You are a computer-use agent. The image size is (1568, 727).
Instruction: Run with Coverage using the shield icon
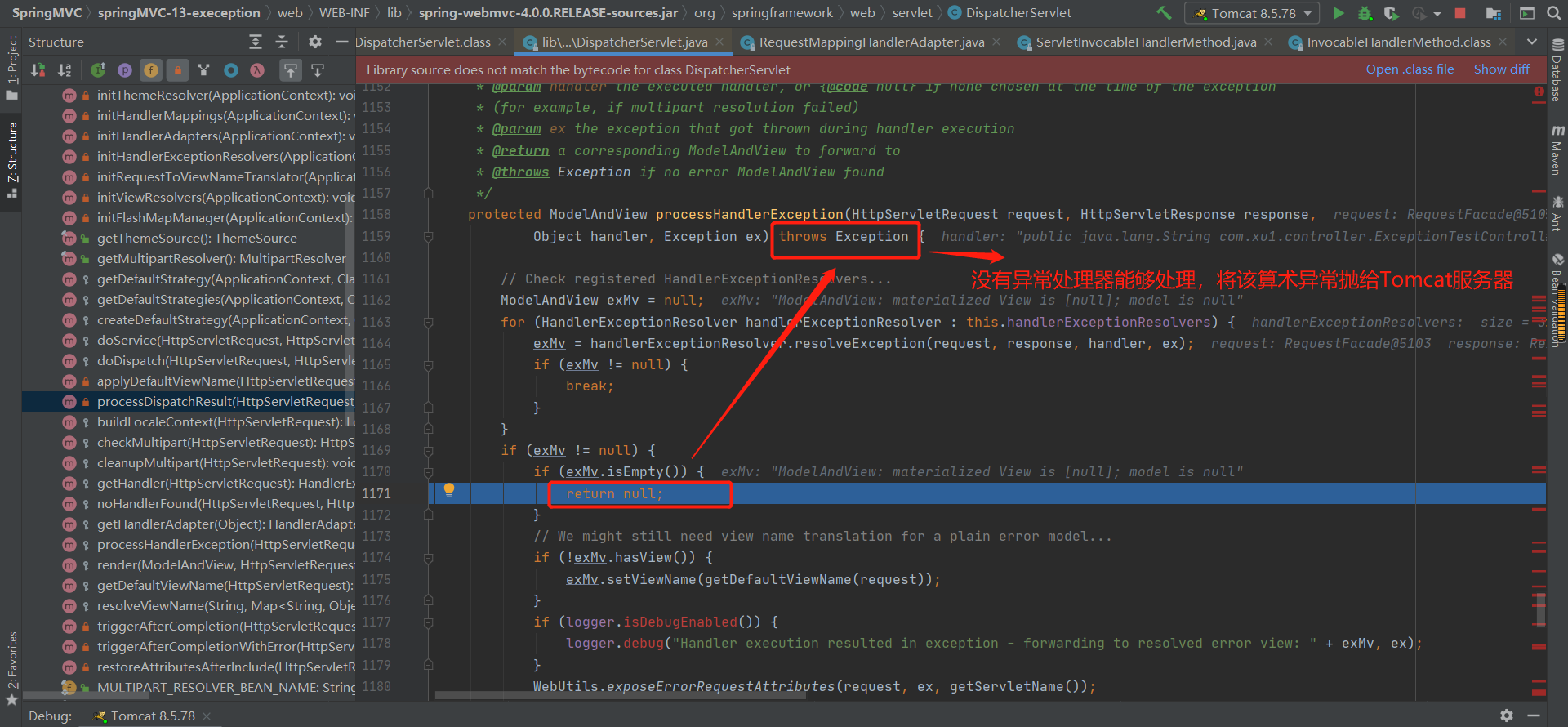click(1392, 13)
